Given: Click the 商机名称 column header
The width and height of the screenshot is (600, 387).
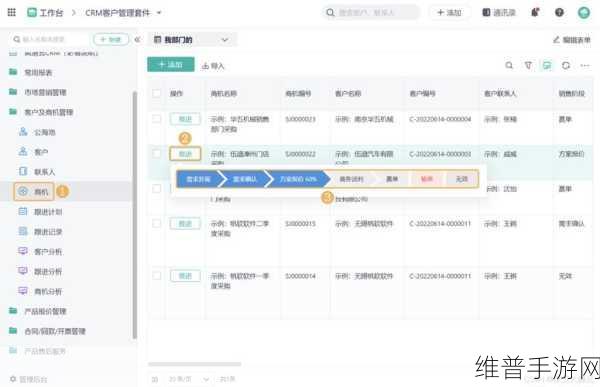Looking at the screenshot, I should 224,93.
